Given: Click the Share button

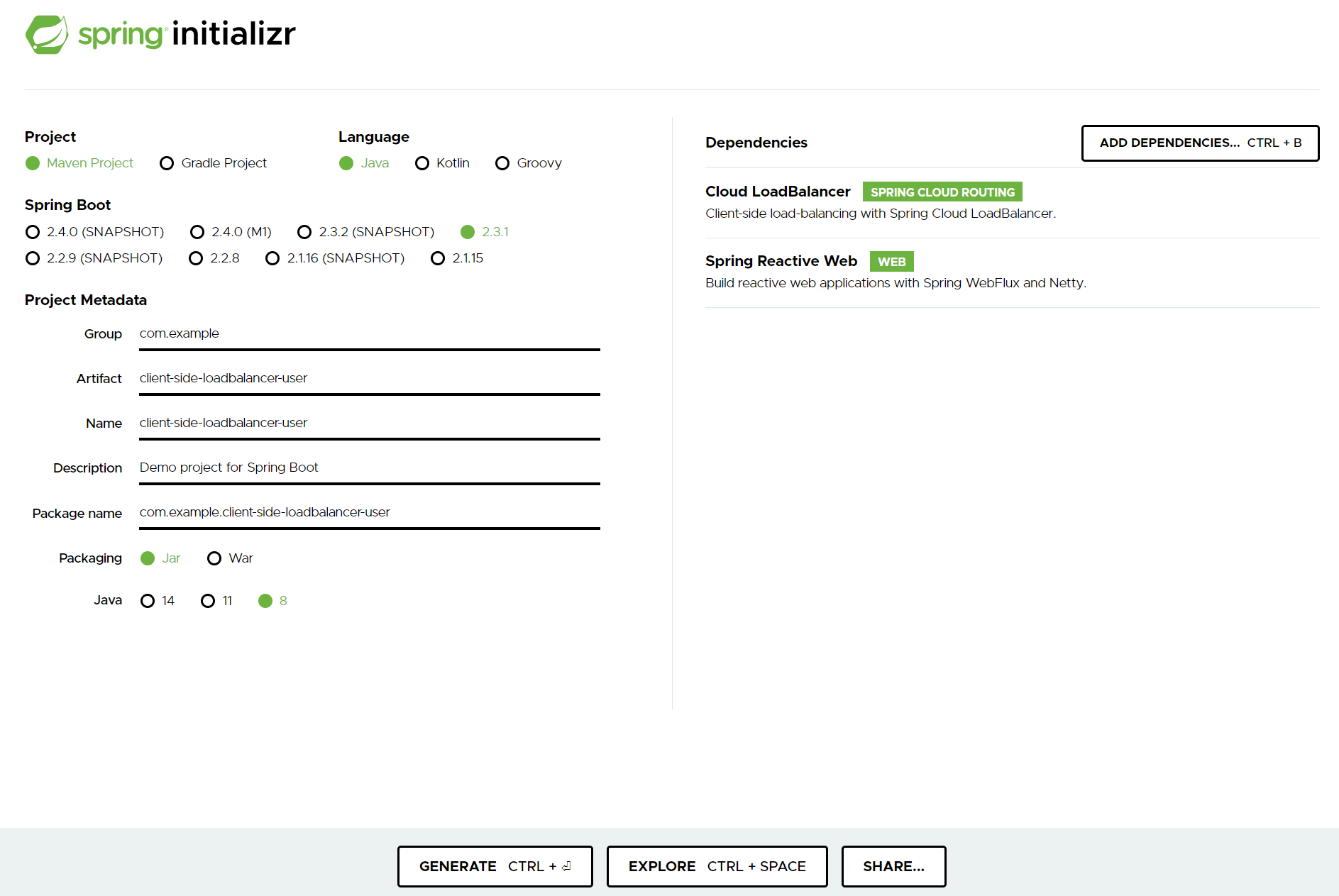Looking at the screenshot, I should point(893,866).
